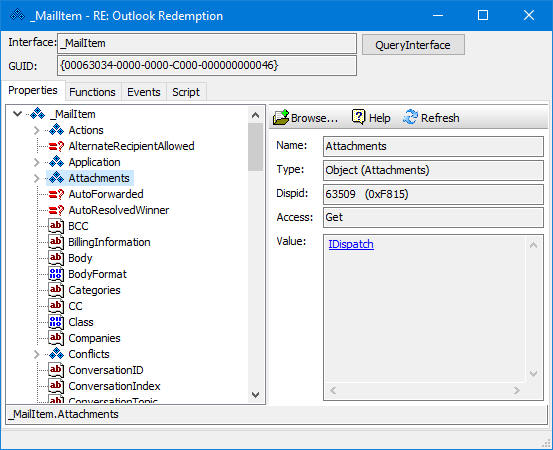The width and height of the screenshot is (553, 450).
Task: Click the Actions object icon
Action: (56, 130)
